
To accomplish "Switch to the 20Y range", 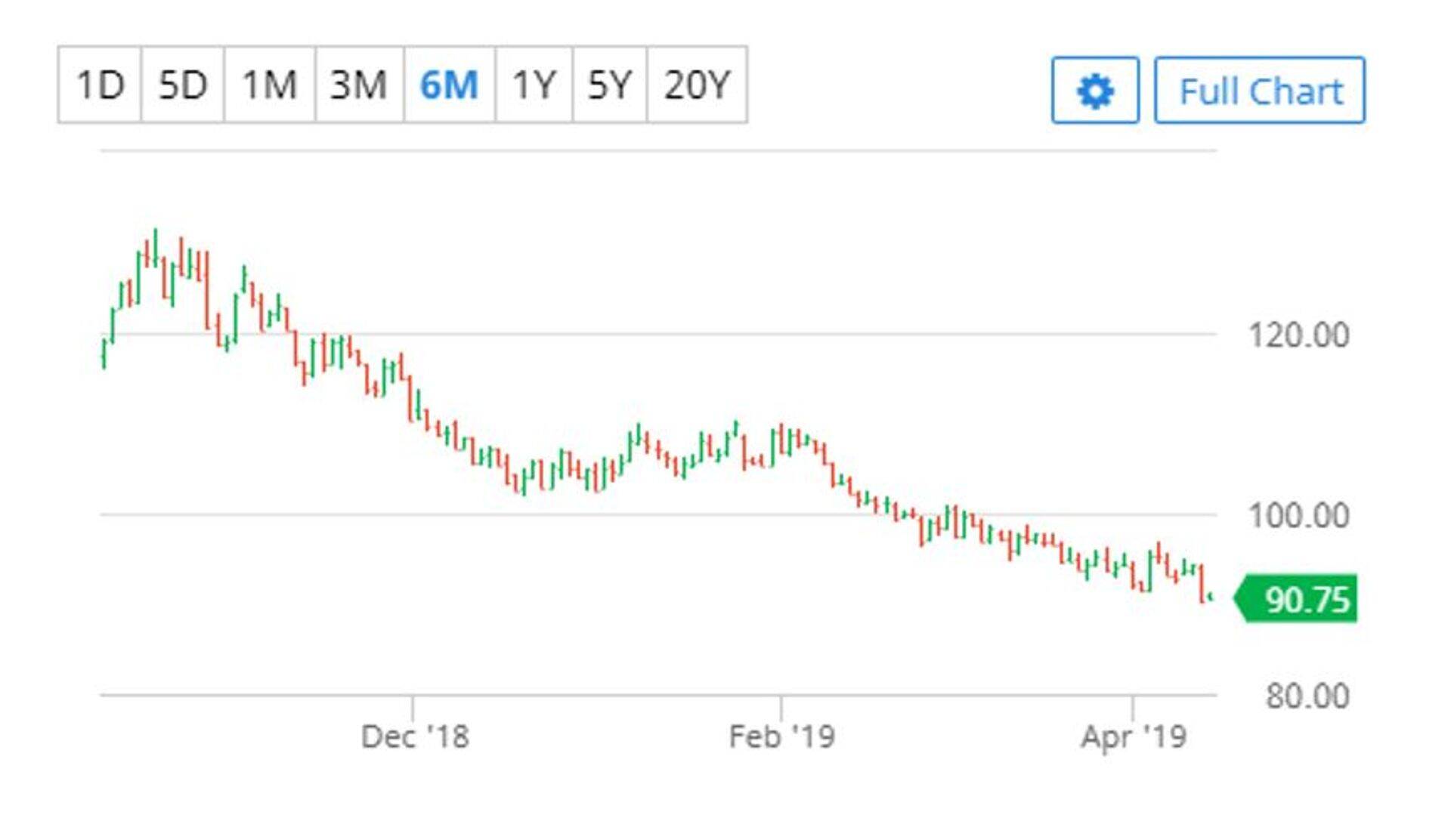I will 697,85.
